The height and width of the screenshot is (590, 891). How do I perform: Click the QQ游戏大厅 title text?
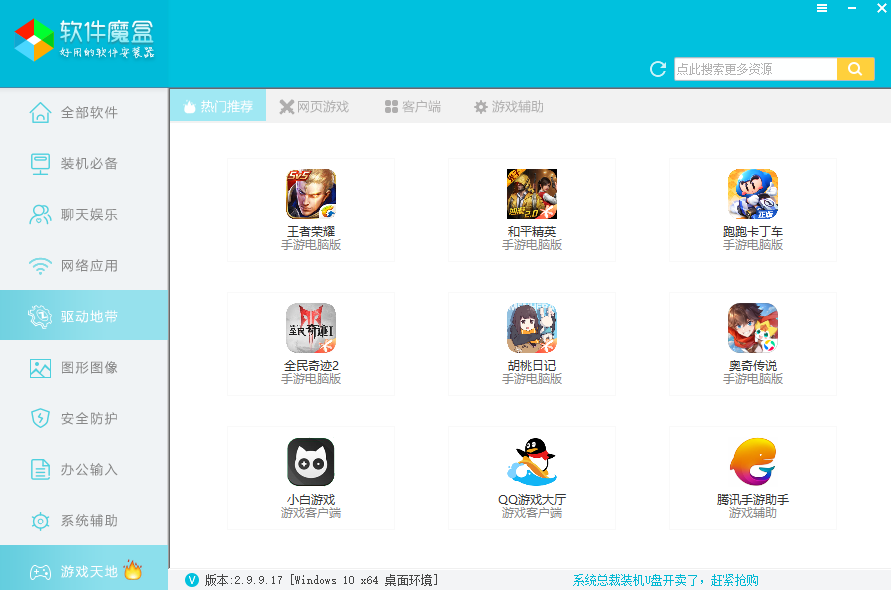(x=532, y=500)
